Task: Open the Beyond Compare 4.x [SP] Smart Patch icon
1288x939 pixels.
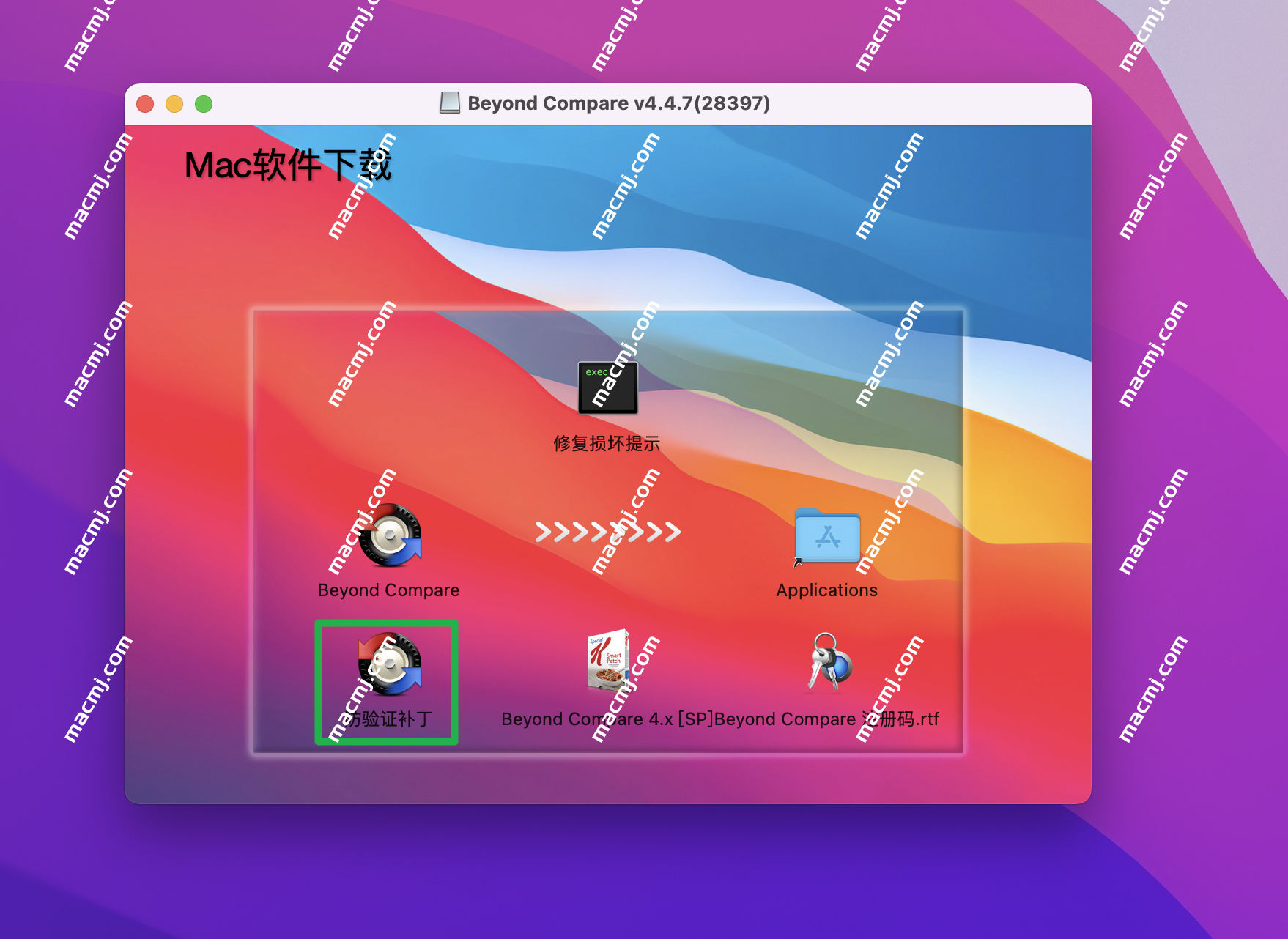Action: (607, 662)
